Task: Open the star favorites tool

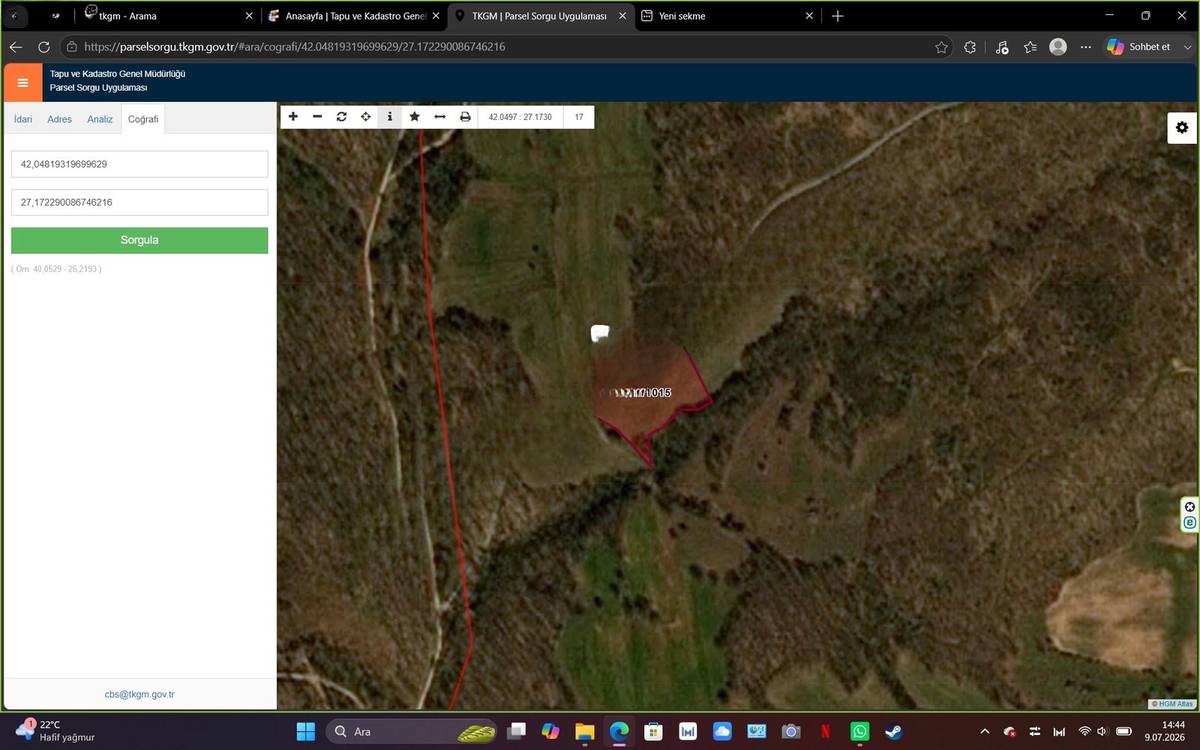Action: 414,117
